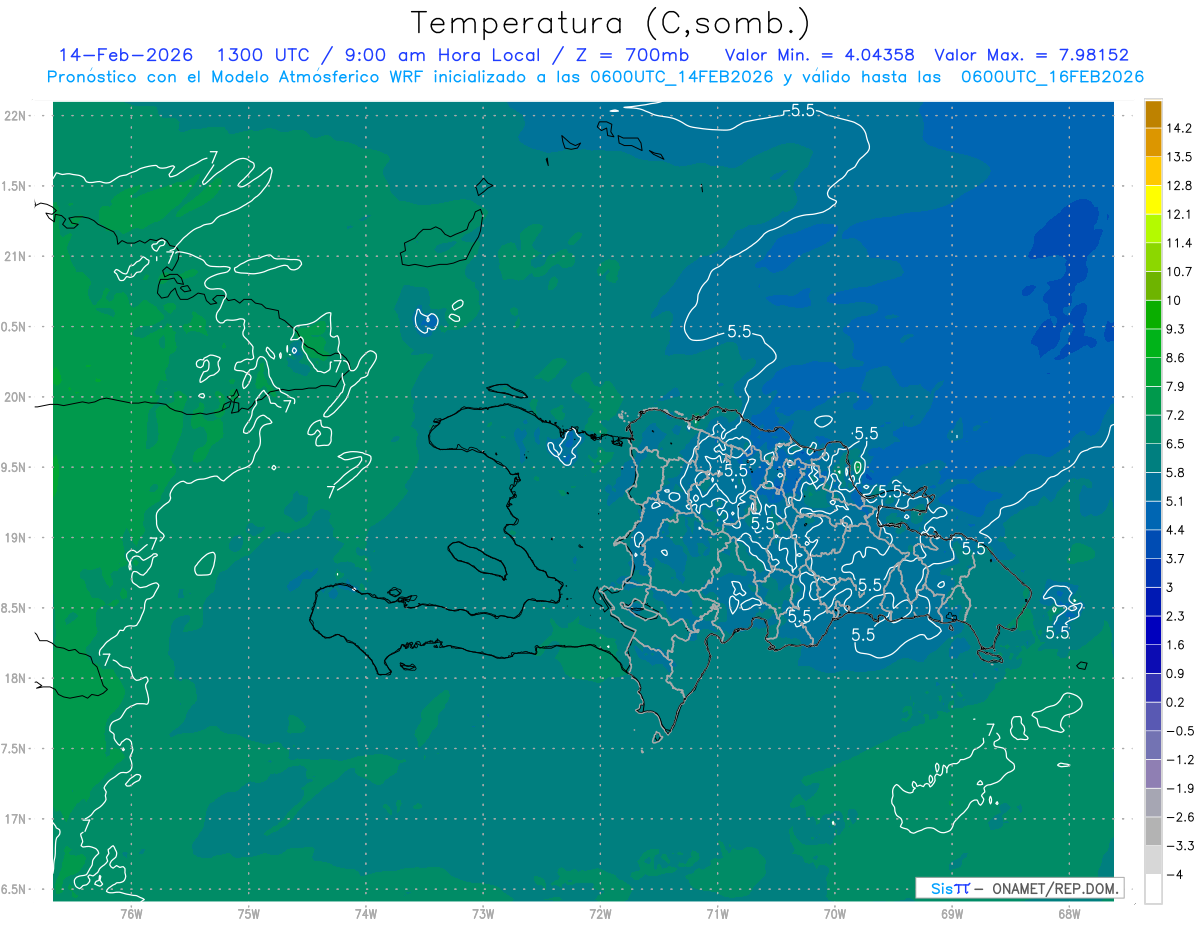Click the "11.4" colorbar value
The width and height of the screenshot is (1200, 927).
click(x=1181, y=243)
